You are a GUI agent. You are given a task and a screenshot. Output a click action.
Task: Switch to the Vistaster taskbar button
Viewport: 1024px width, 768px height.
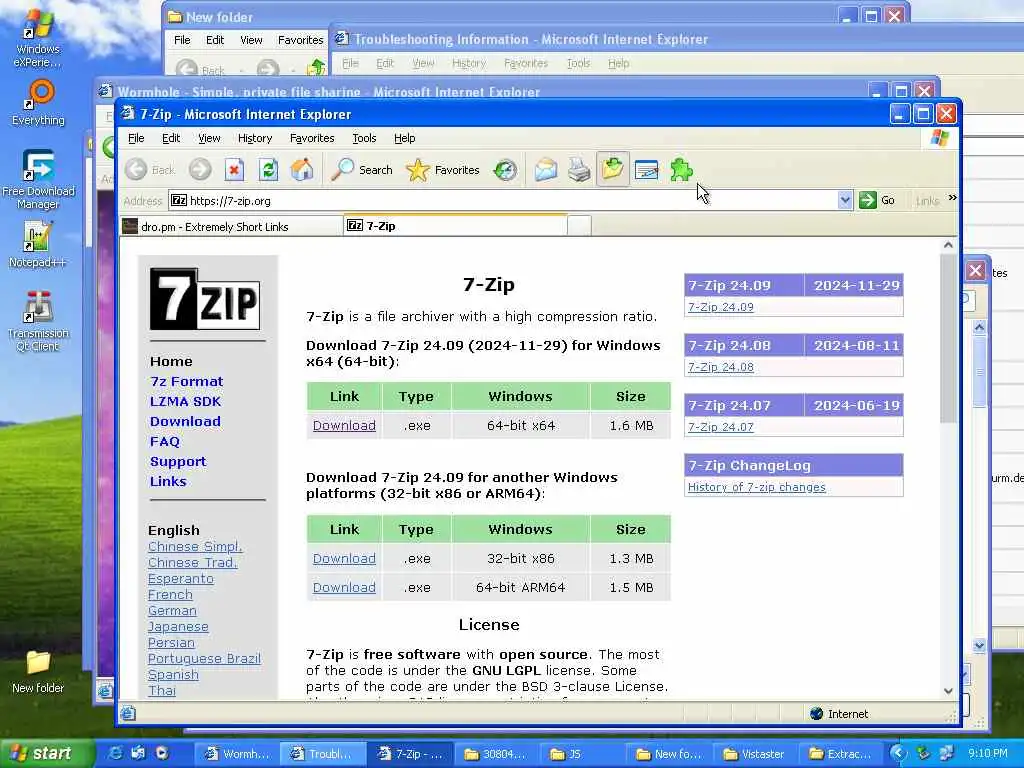click(754, 754)
